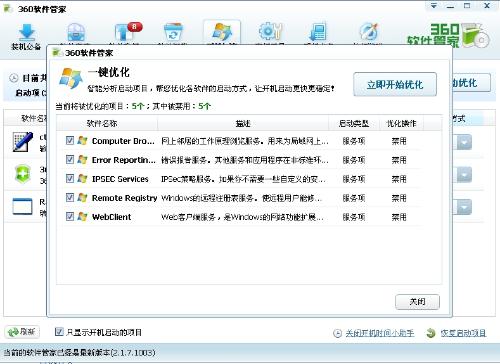Open the uninstall recycle-bin toolbar icon
Image resolution: width=500 pixels, height=364 pixels.
173,32
